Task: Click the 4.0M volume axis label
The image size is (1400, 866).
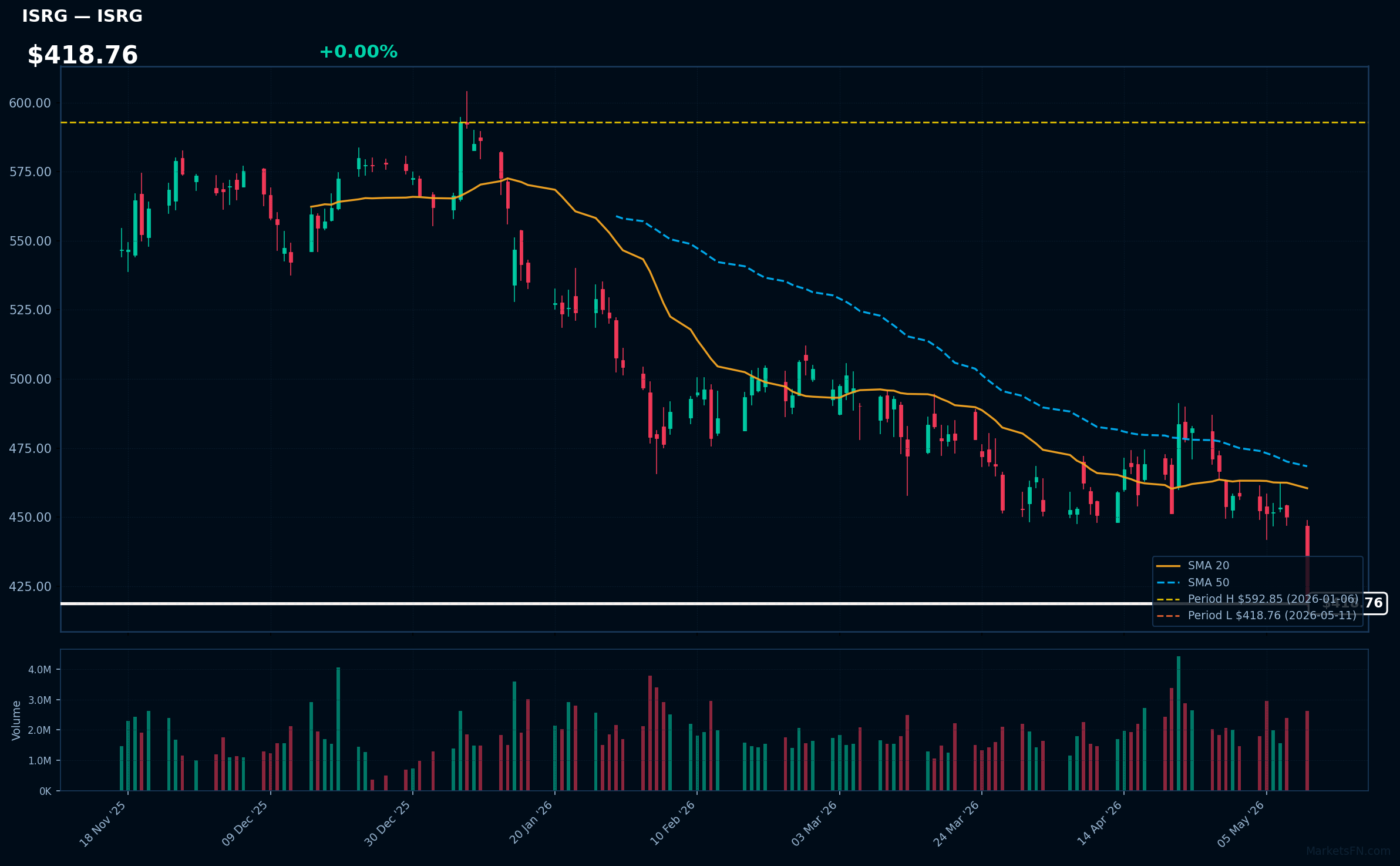Action: [40, 669]
